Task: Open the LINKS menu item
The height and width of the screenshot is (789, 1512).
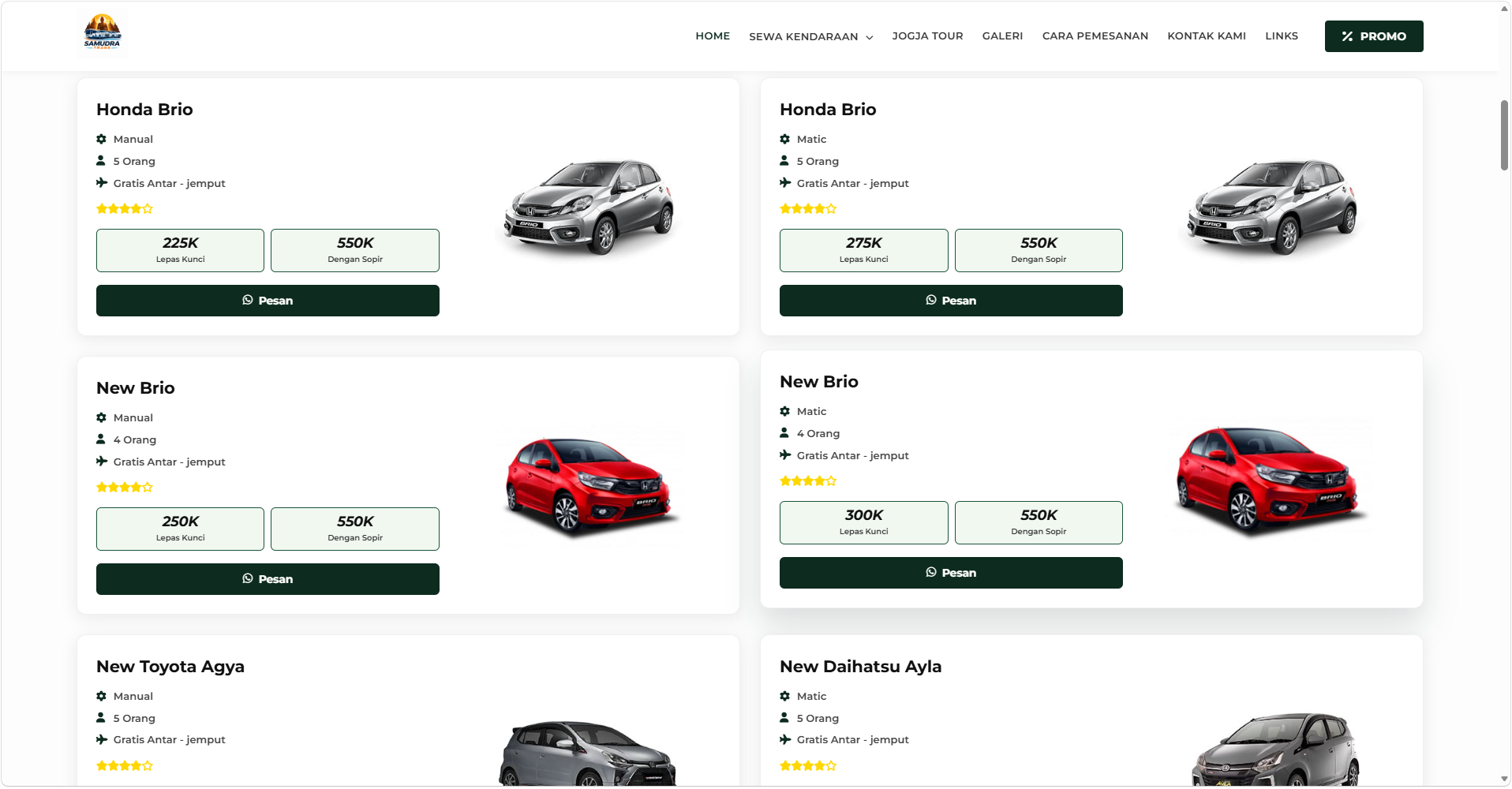Action: pos(1282,36)
